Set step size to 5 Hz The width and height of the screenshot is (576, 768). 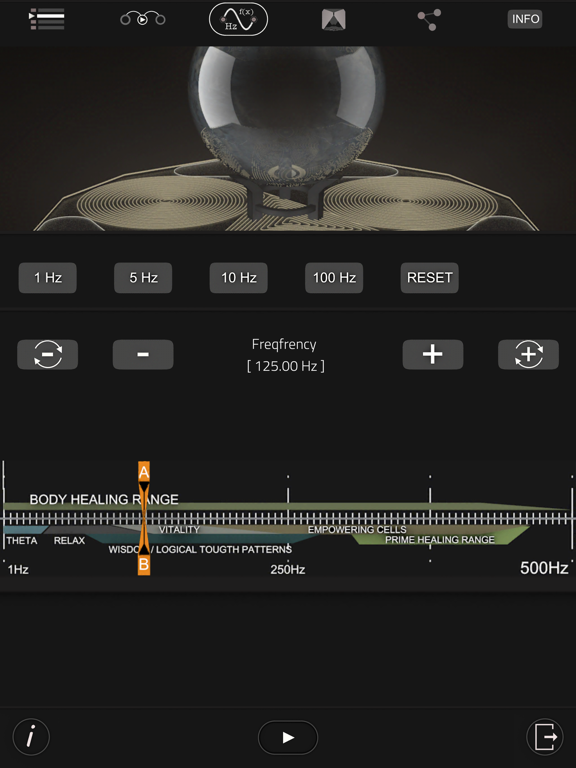[143, 278]
